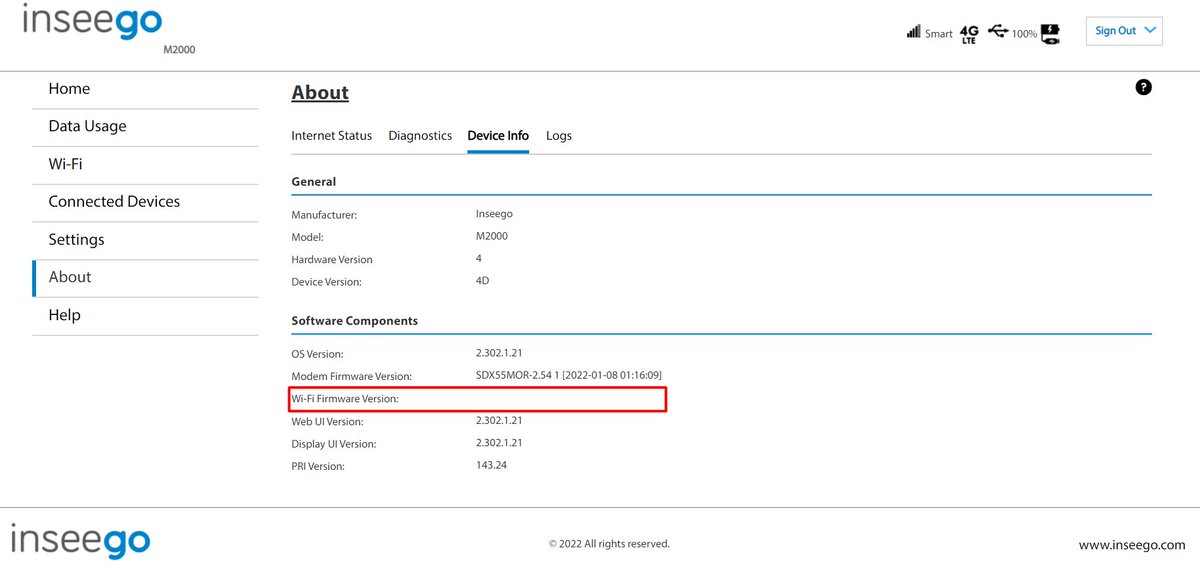The image size is (1200, 565).
Task: Click the General section heading
Action: pos(313,182)
